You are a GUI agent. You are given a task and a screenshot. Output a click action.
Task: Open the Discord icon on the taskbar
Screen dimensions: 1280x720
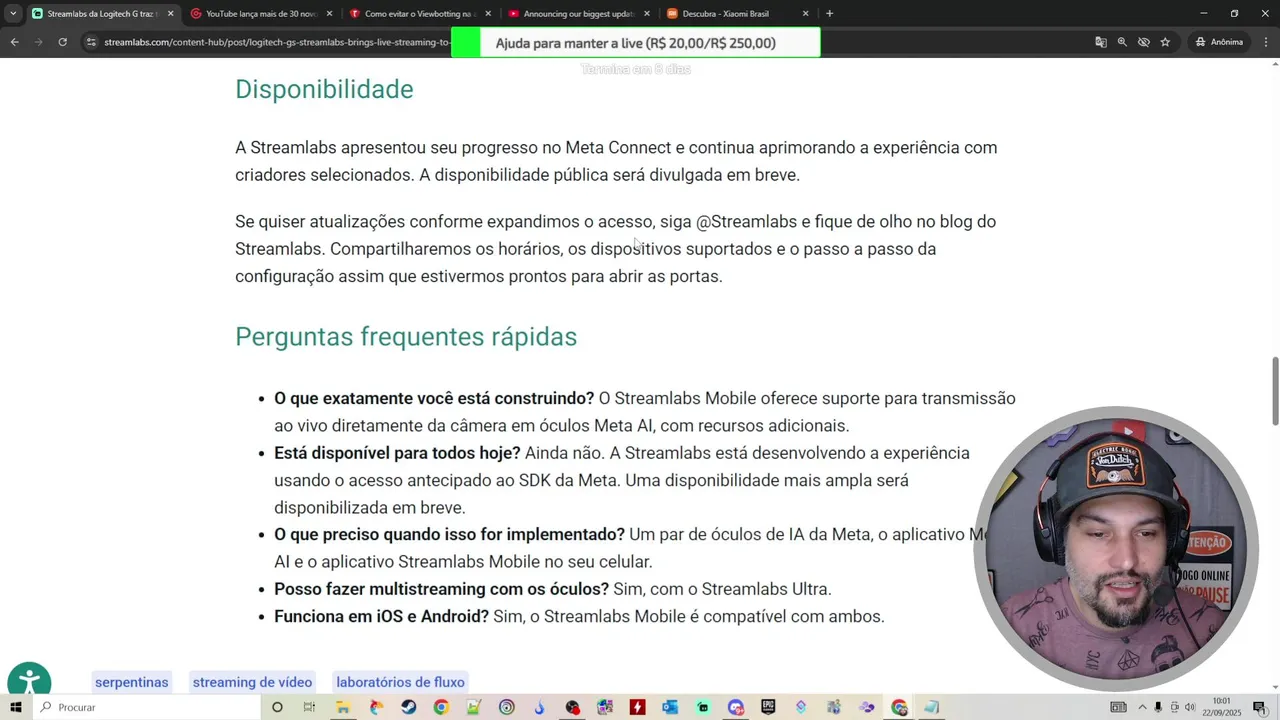coord(736,707)
